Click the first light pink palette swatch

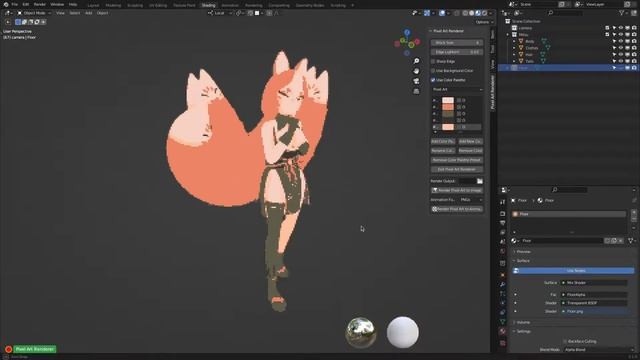pos(448,100)
